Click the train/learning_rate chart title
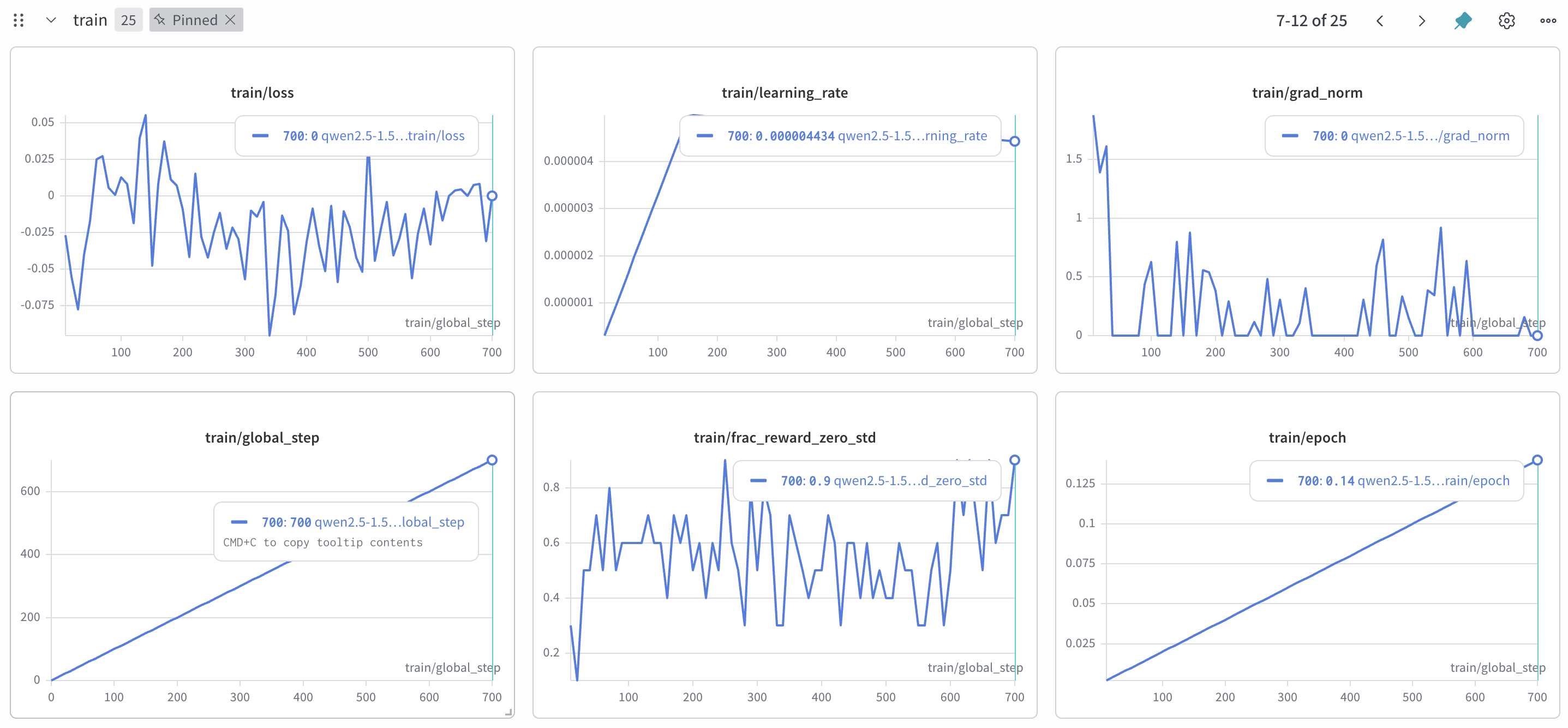 (x=784, y=93)
